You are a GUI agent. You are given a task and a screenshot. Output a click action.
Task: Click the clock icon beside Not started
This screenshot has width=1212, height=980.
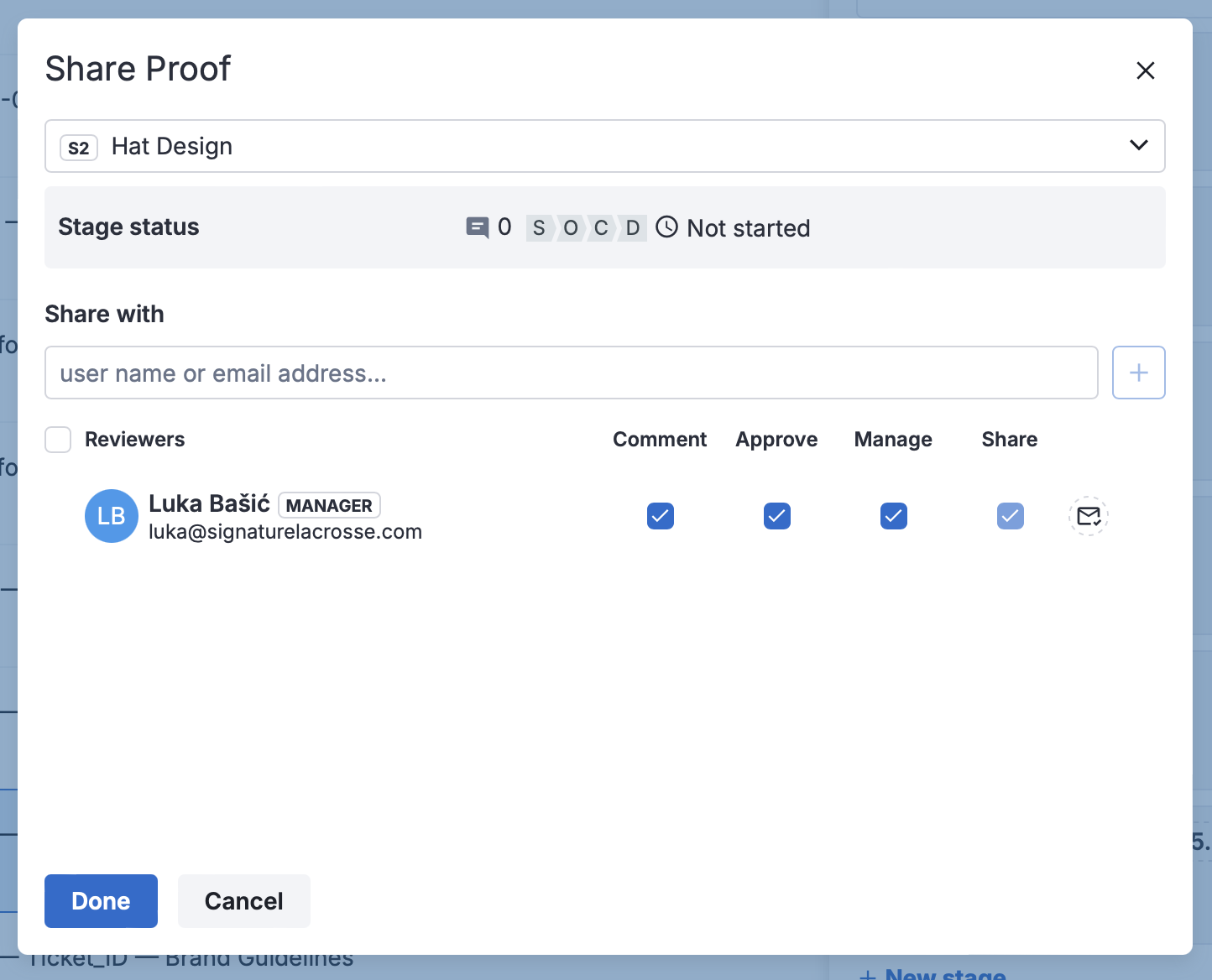(666, 227)
